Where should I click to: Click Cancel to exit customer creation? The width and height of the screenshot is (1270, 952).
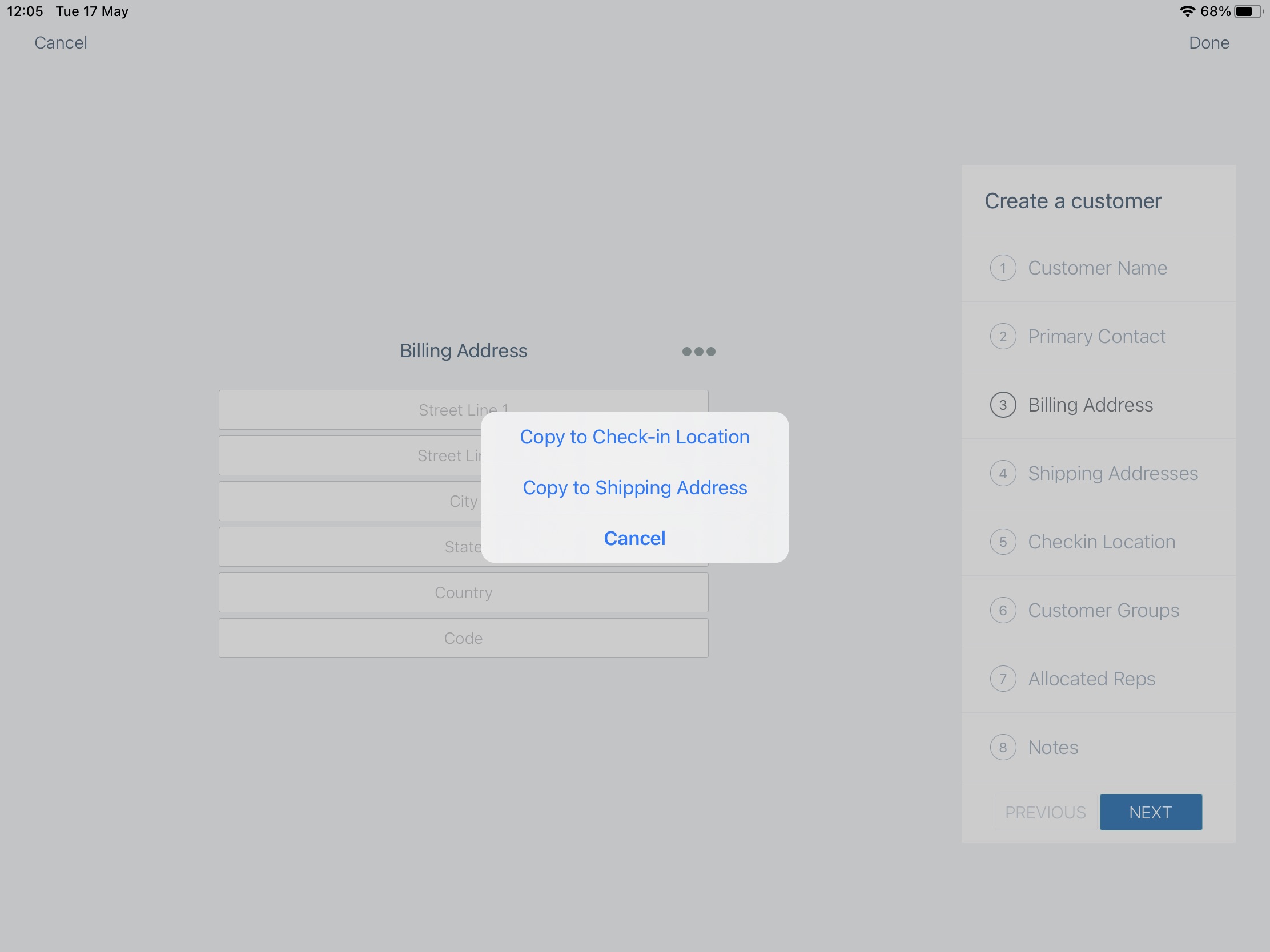click(61, 42)
